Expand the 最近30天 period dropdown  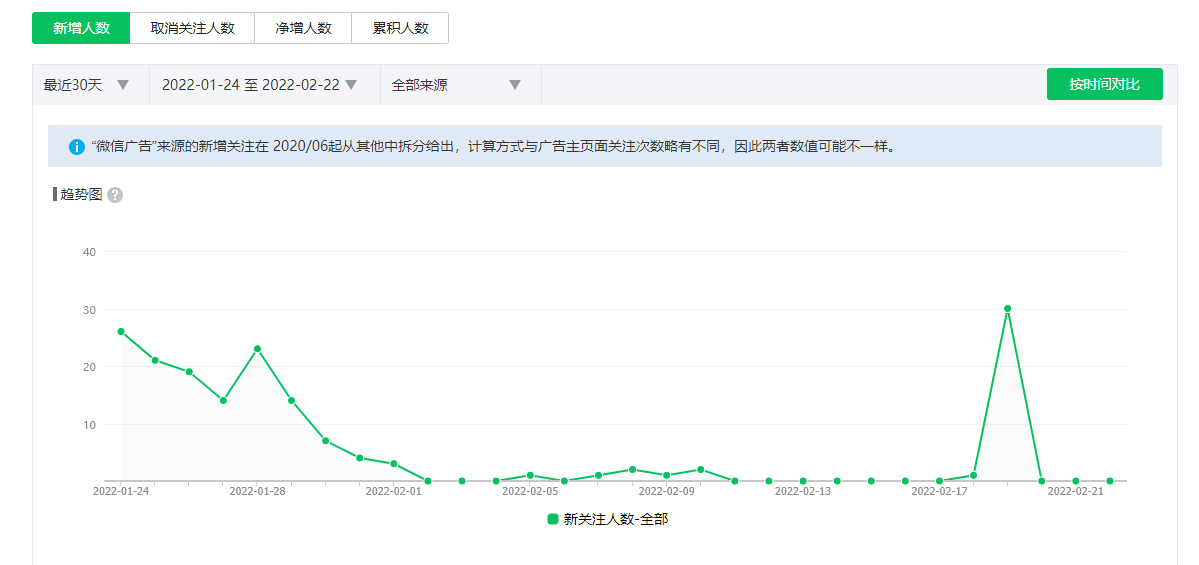(x=87, y=85)
